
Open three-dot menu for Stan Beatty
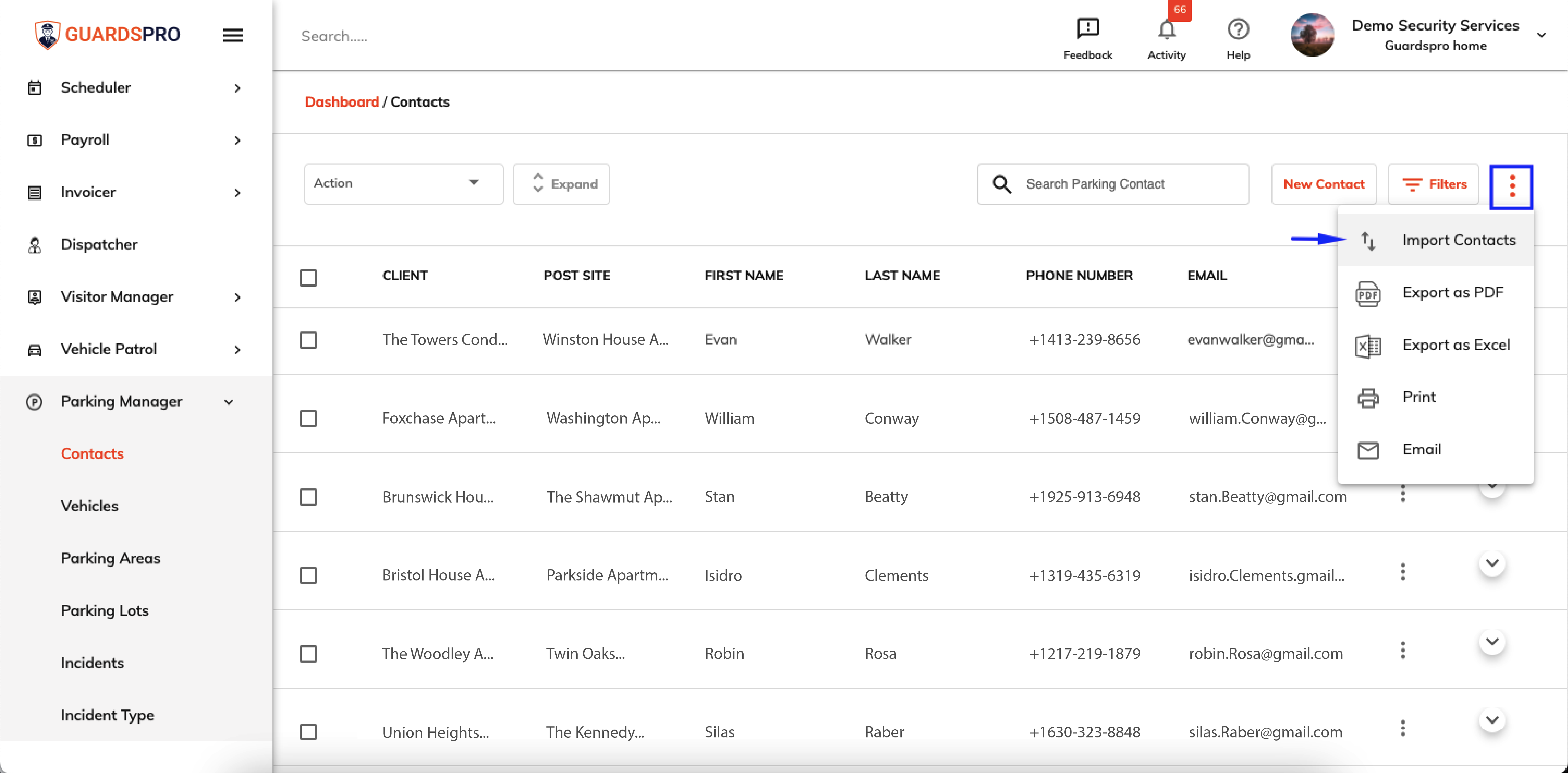(1402, 493)
